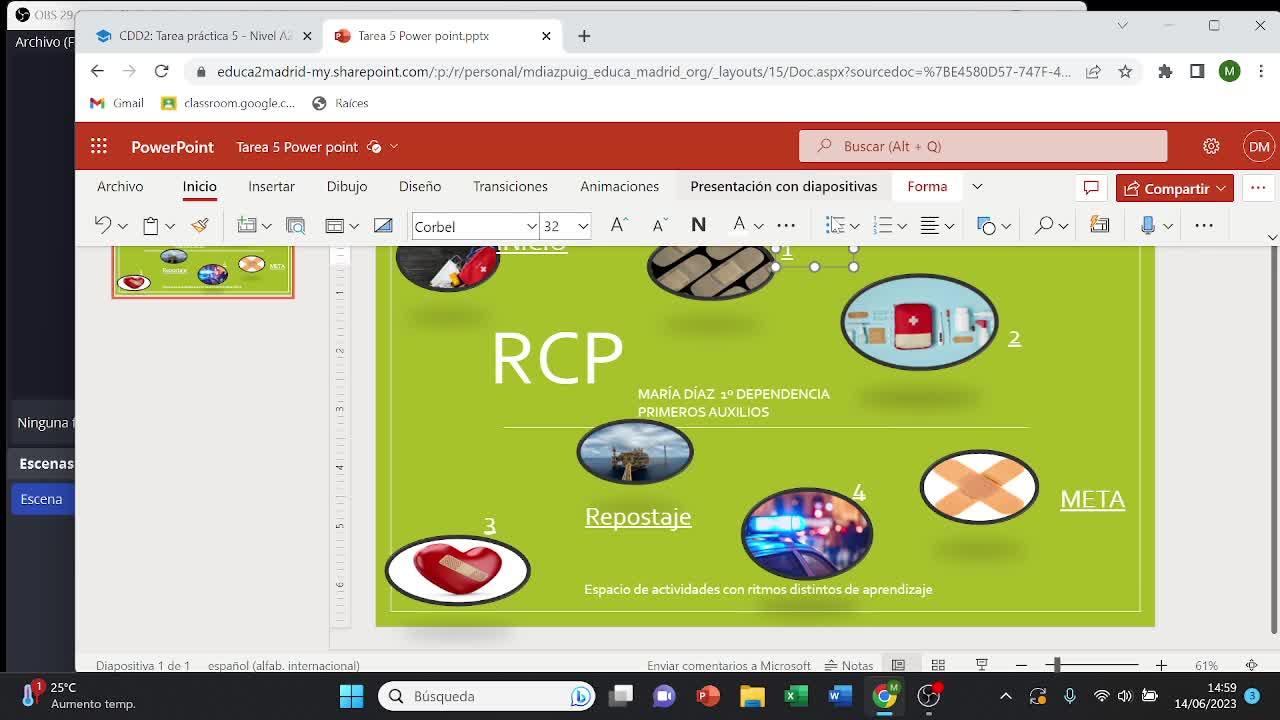
Task: Click the text alignment icon
Action: pyautogui.click(x=930, y=225)
